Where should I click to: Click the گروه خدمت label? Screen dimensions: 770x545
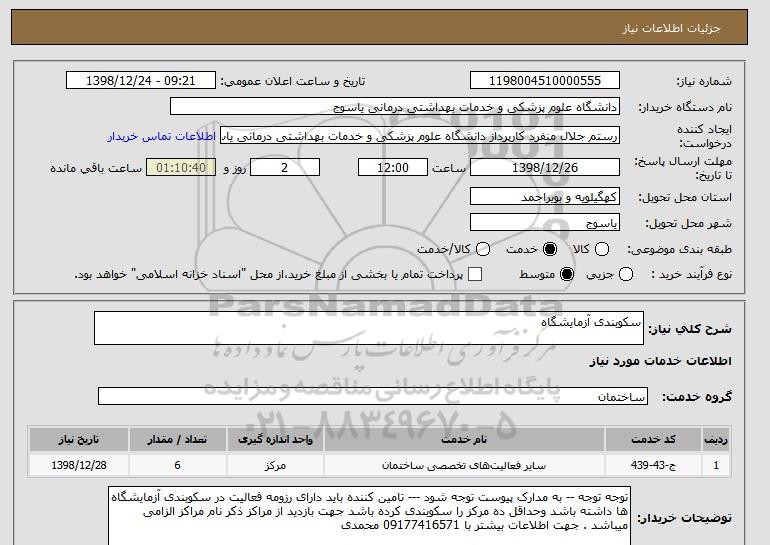[x=696, y=397]
